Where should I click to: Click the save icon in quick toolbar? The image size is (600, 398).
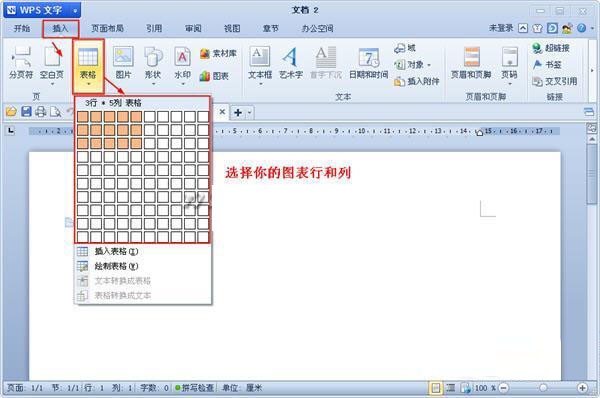tap(26, 112)
